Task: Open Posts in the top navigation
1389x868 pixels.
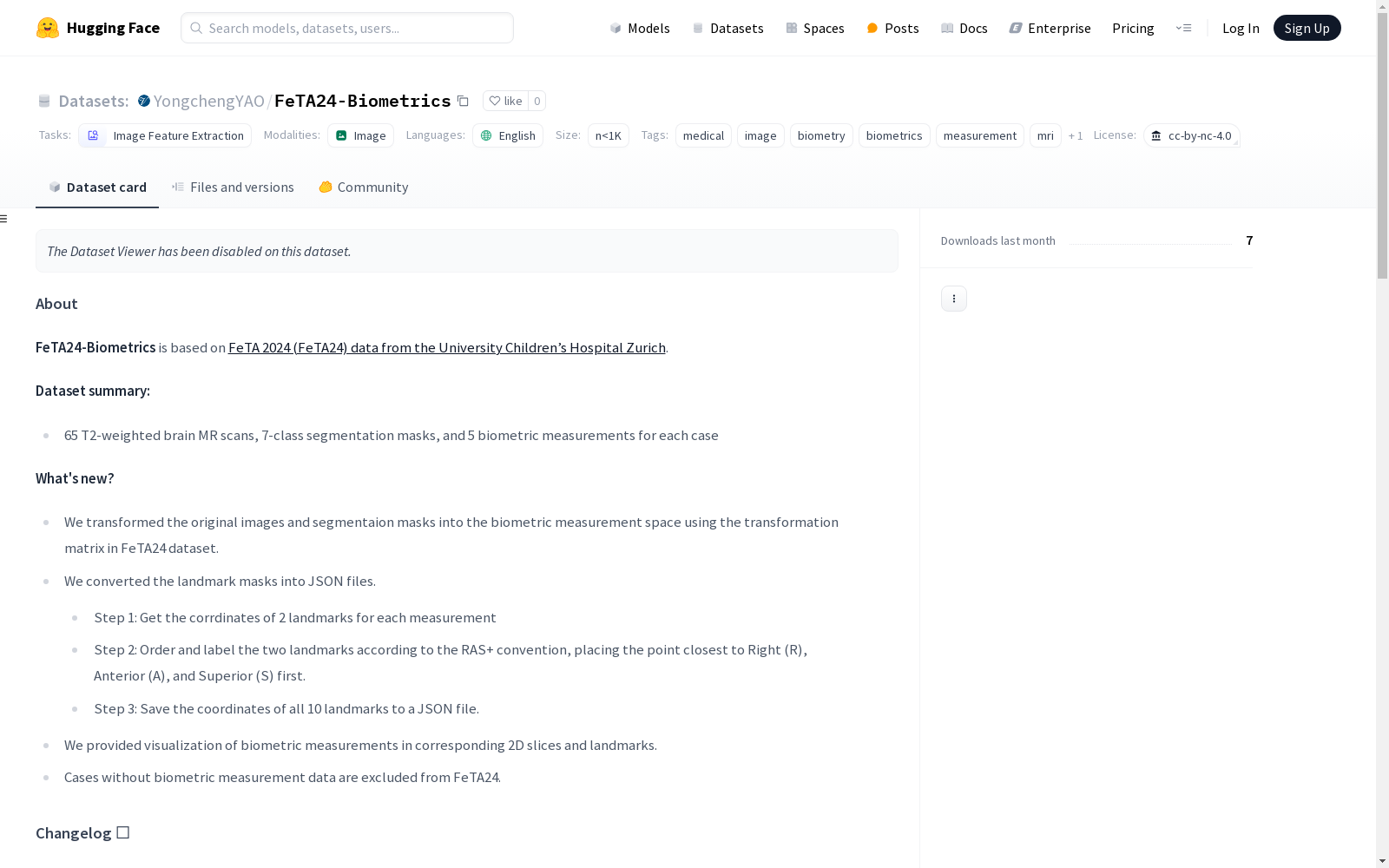Action: coord(892,28)
